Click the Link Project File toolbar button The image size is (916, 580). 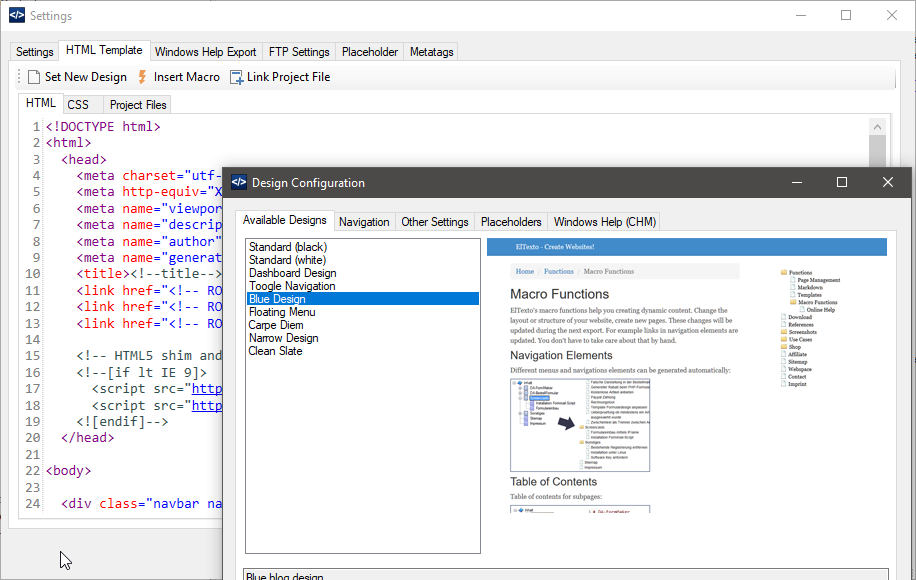point(280,77)
